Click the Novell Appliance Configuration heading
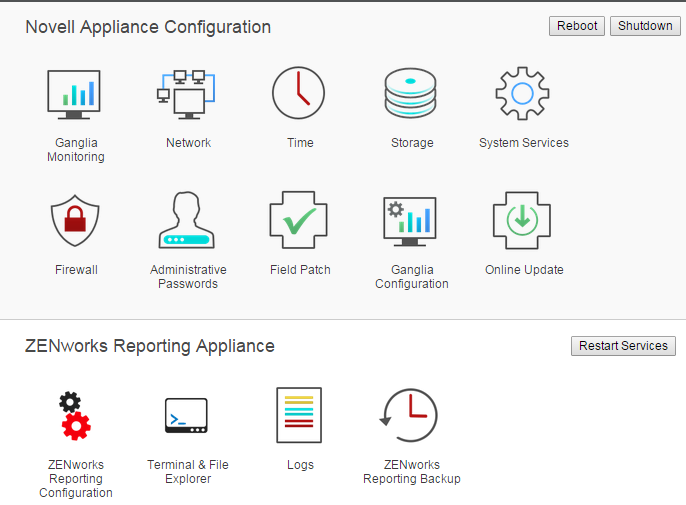Screen dimensions: 686x505 148,27
